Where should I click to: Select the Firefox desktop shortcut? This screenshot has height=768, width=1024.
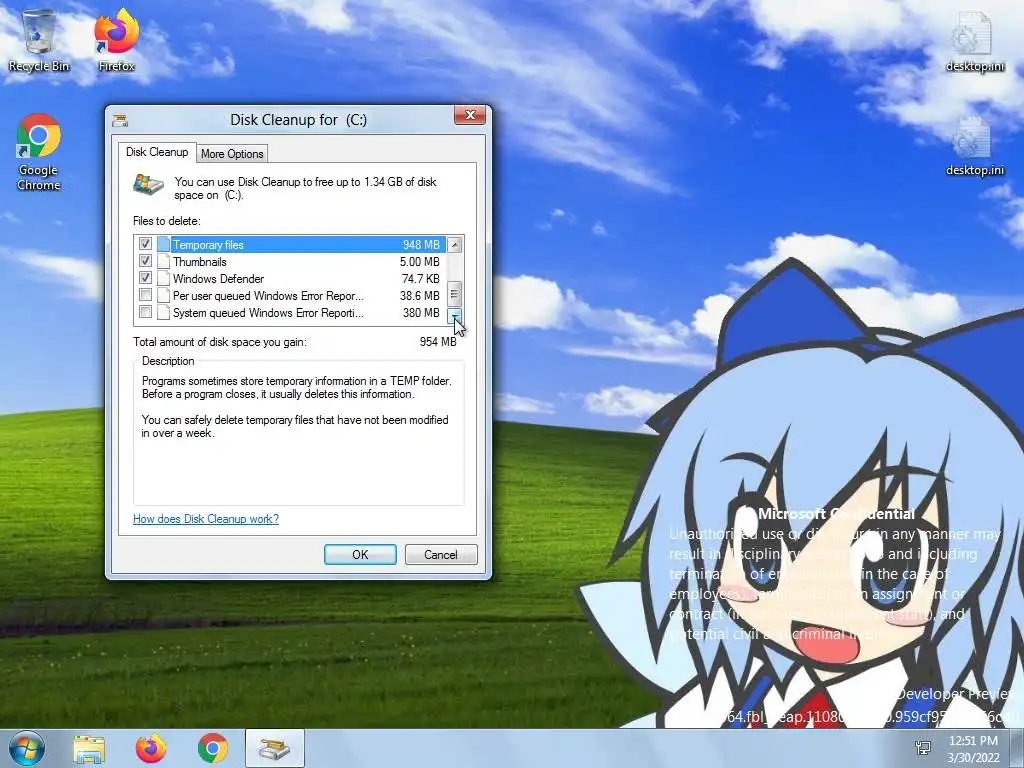(x=116, y=40)
